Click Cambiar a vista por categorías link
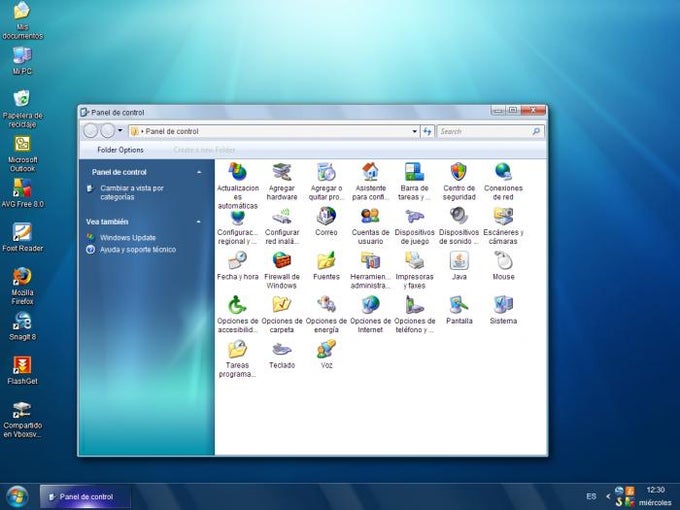This screenshot has width=680, height=510. [x=132, y=193]
